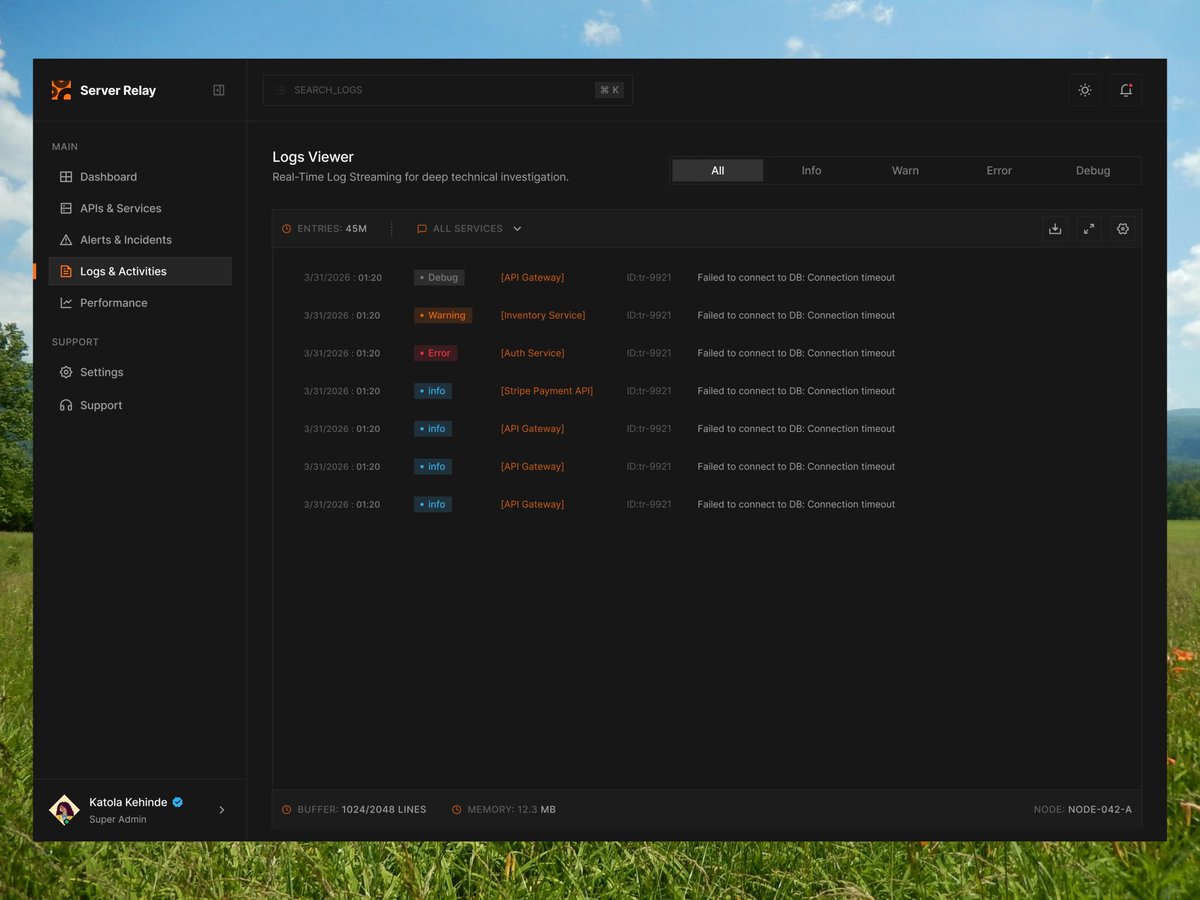The height and width of the screenshot is (900, 1200).
Task: Expand the search shortcut field options
Action: (x=608, y=89)
